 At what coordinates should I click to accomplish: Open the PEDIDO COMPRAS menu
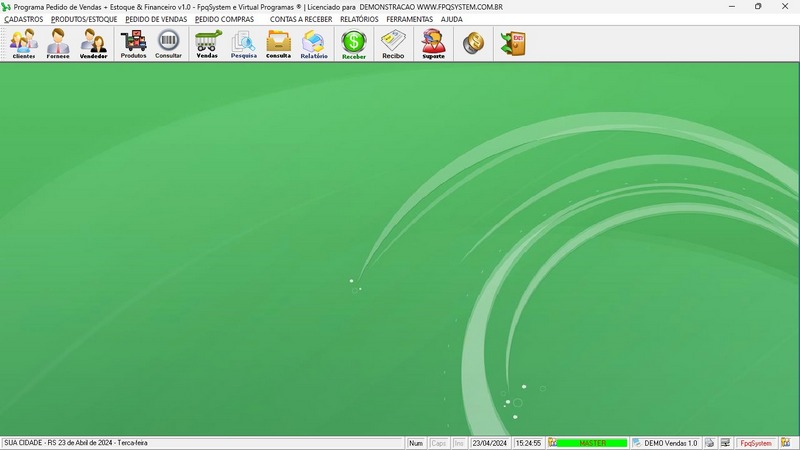click(224, 19)
